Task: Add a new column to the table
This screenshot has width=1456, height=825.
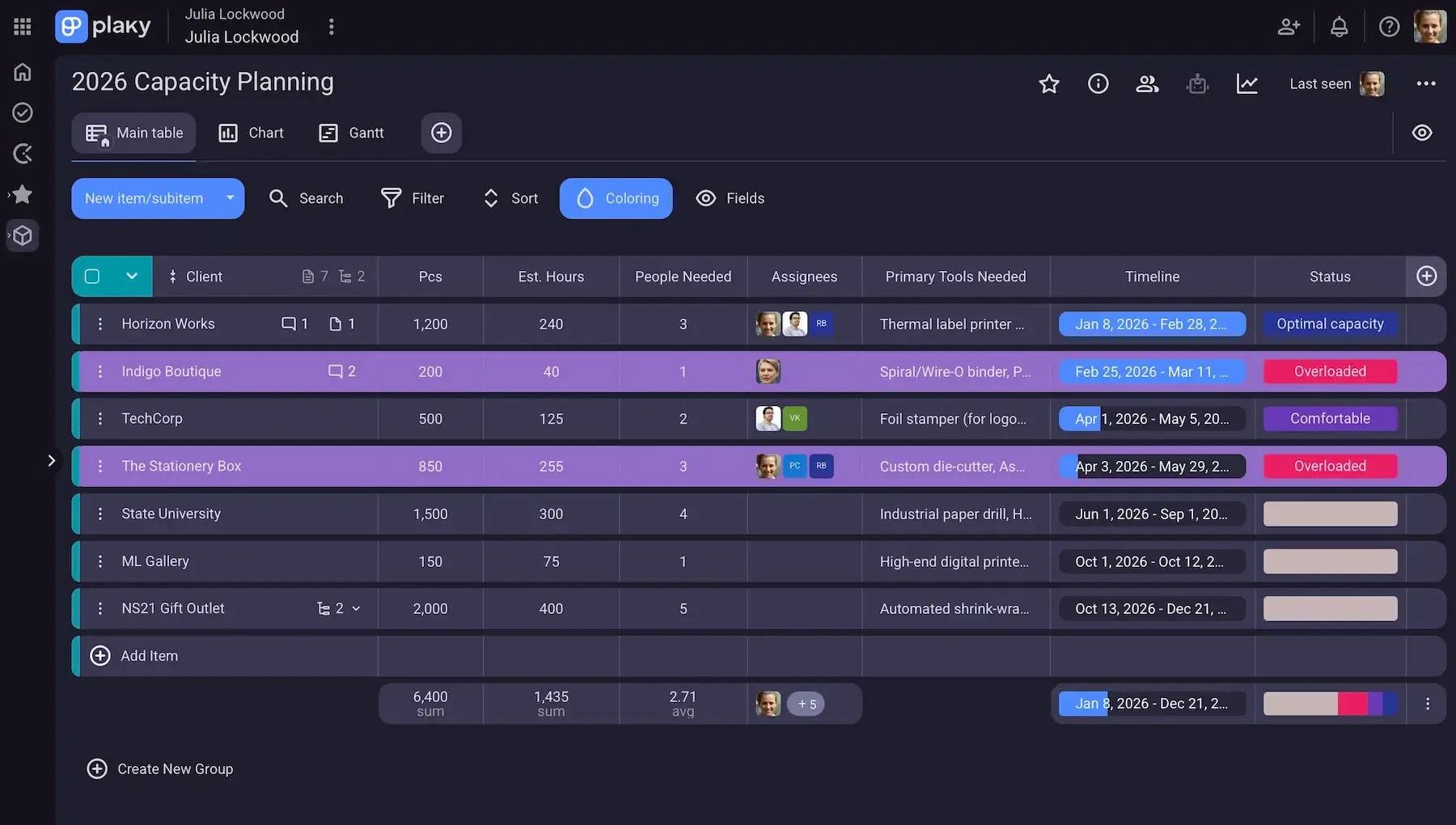Action: click(1426, 277)
